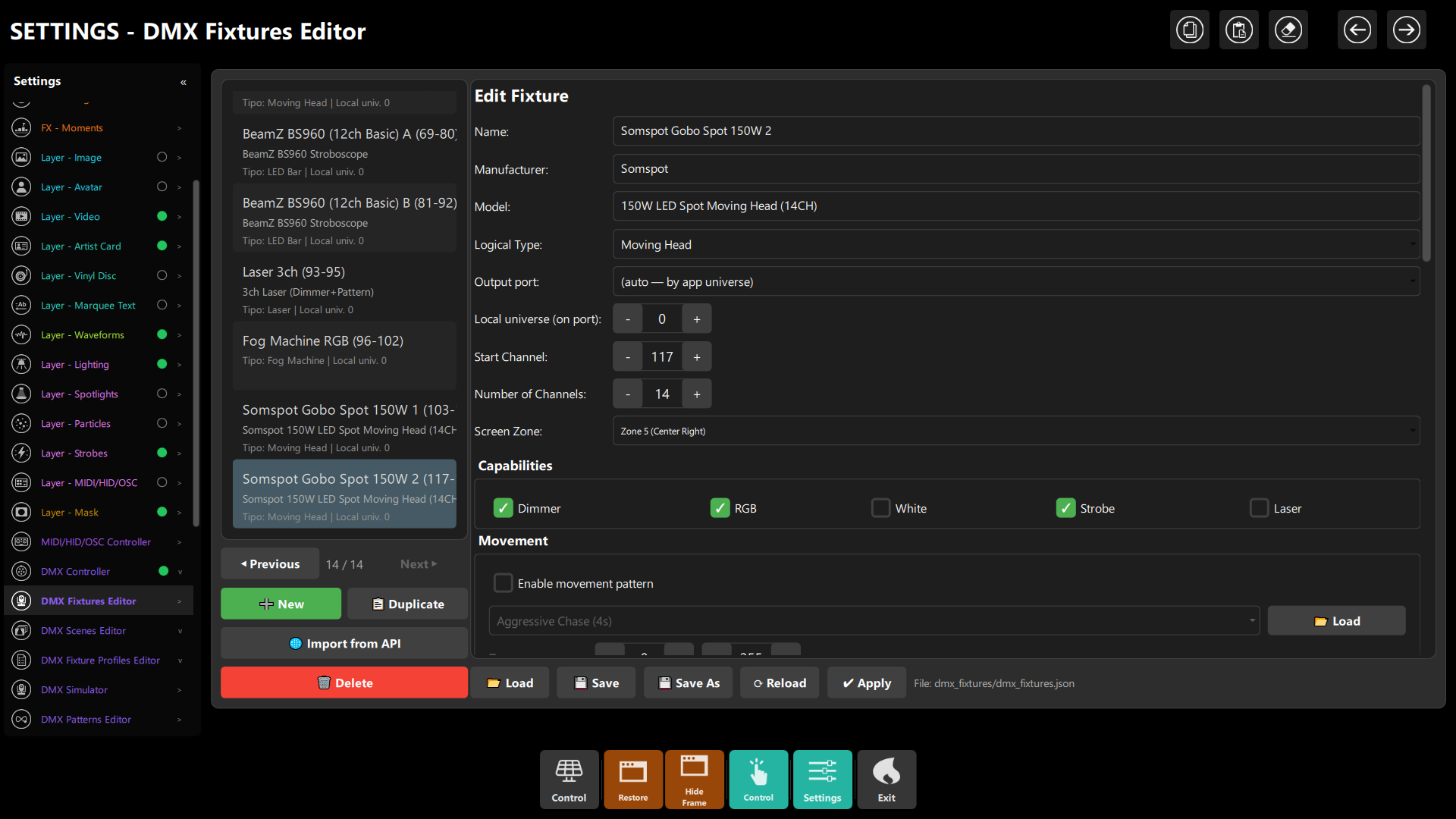Viewport: 1456px width, 819px height.
Task: Click the green New fixture button
Action: 281,604
